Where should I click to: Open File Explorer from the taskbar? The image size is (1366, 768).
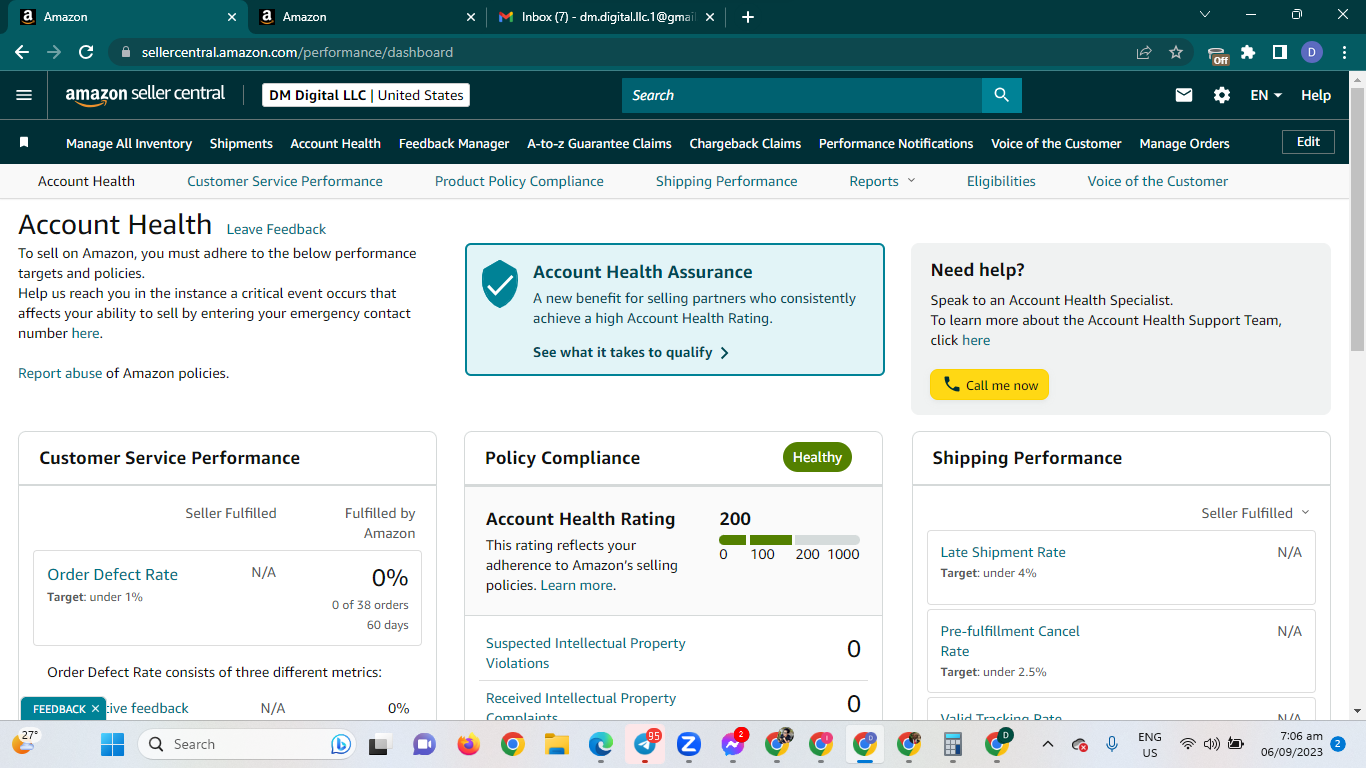pyautogui.click(x=556, y=744)
